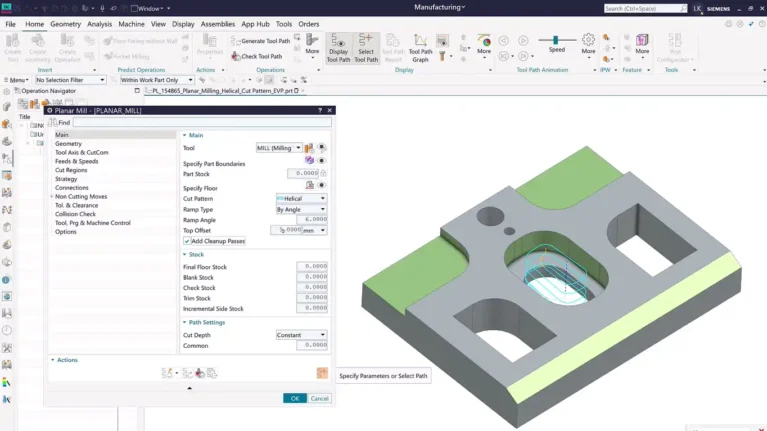The image size is (767, 431).
Task: Toggle Add Cleanup Passes checkbox
Action: click(187, 241)
